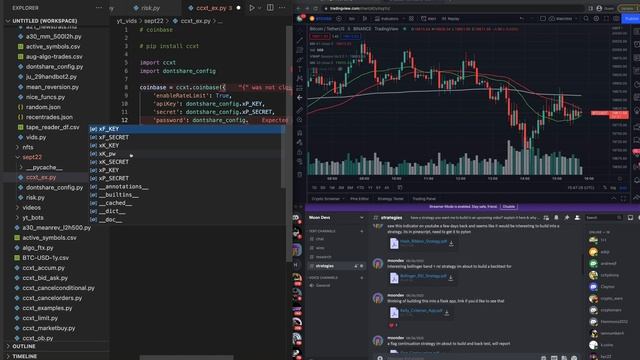Open TradingView Alert button

429,19
